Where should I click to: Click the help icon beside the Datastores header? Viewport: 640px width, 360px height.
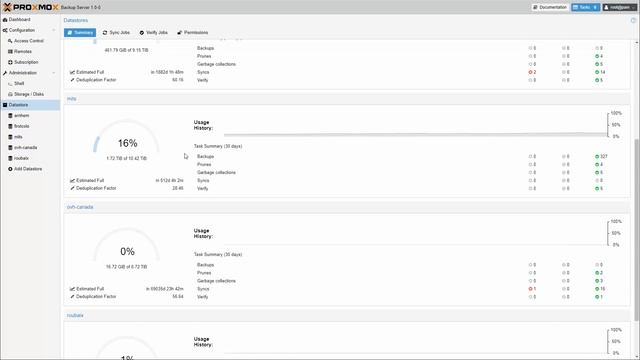(x=633, y=20)
